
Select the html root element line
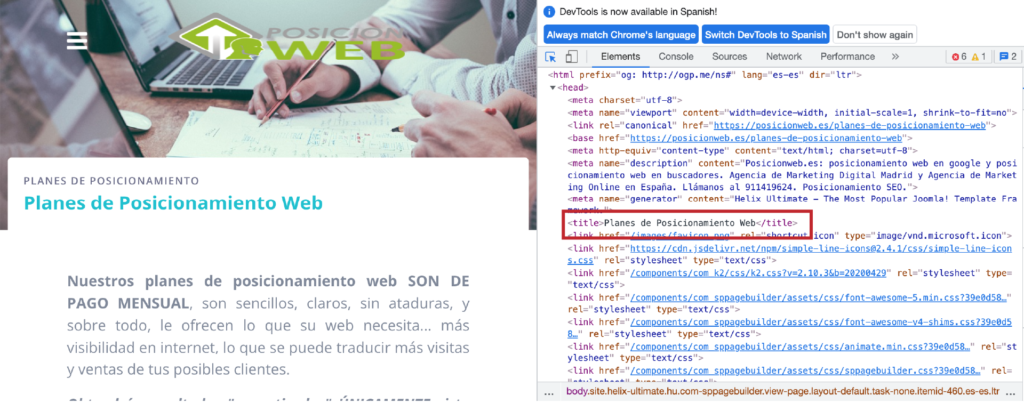tap(705, 75)
